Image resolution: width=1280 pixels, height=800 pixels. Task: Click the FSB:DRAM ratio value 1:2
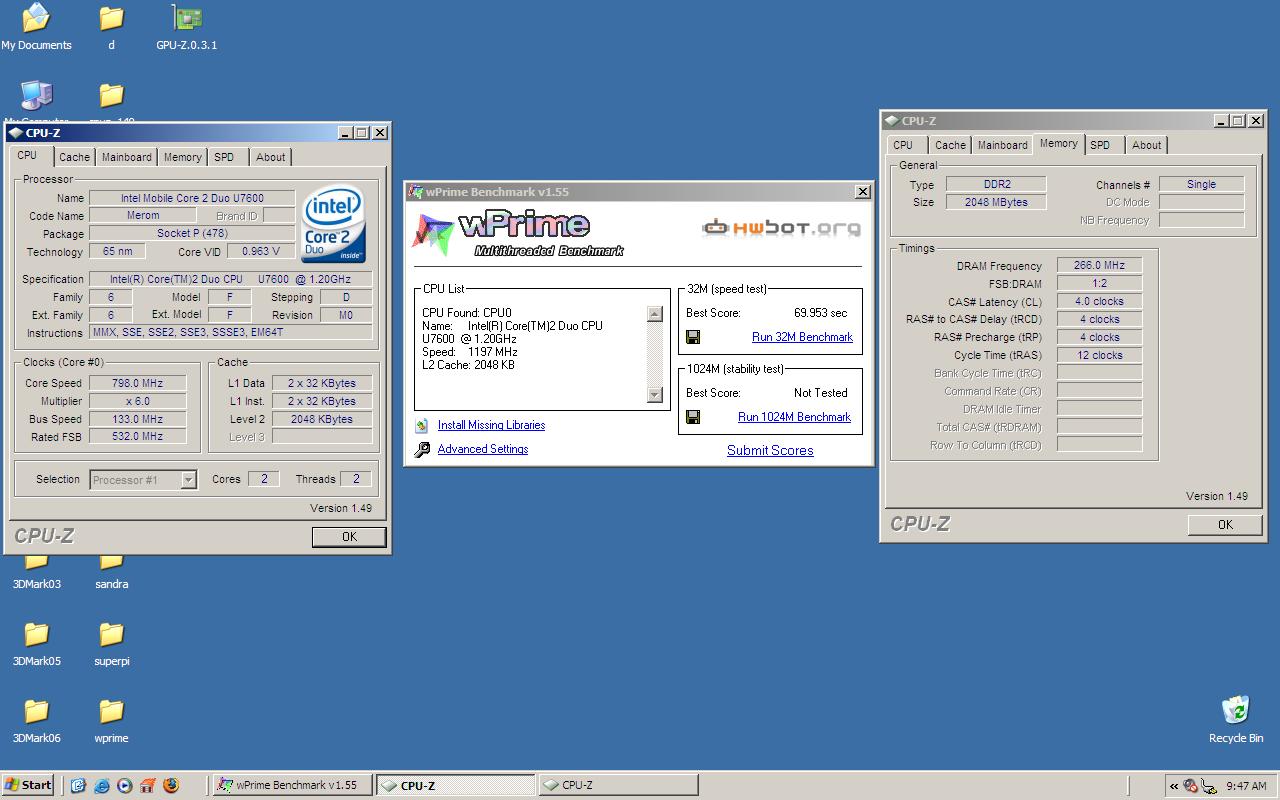tap(1099, 284)
